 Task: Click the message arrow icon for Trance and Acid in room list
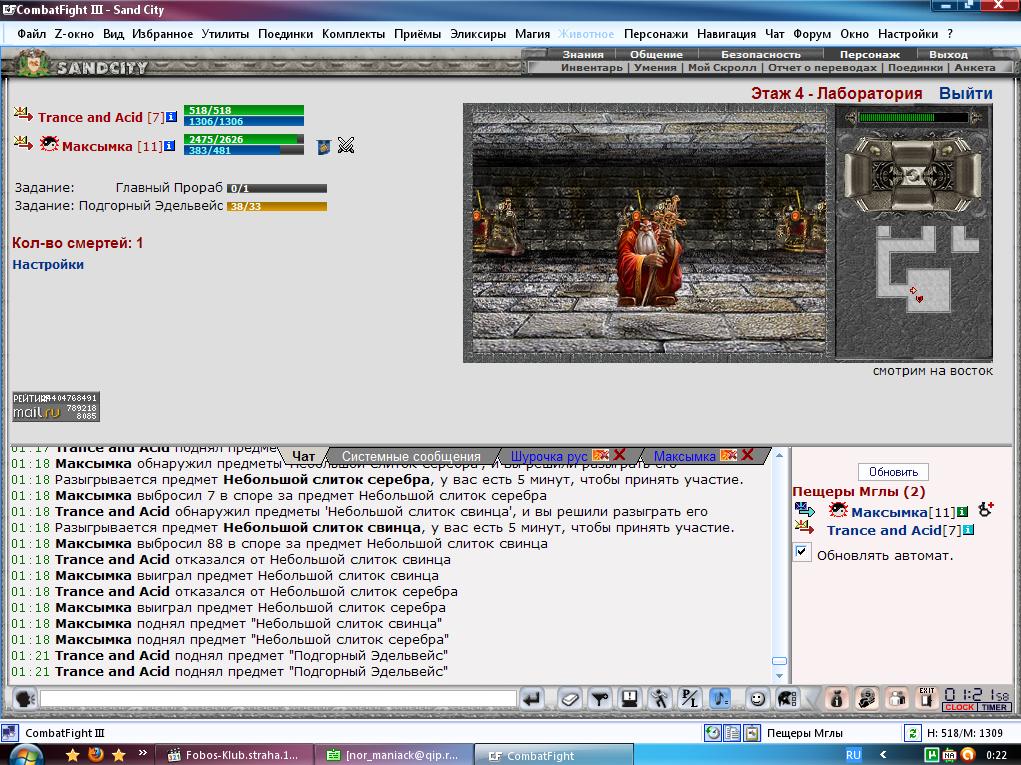point(805,527)
